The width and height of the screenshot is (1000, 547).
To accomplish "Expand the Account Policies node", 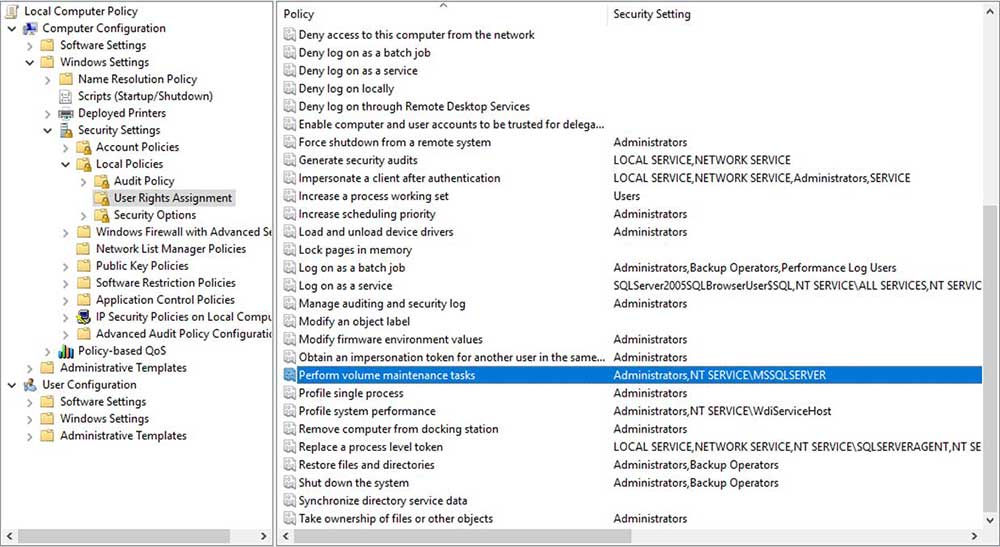I will point(65,147).
